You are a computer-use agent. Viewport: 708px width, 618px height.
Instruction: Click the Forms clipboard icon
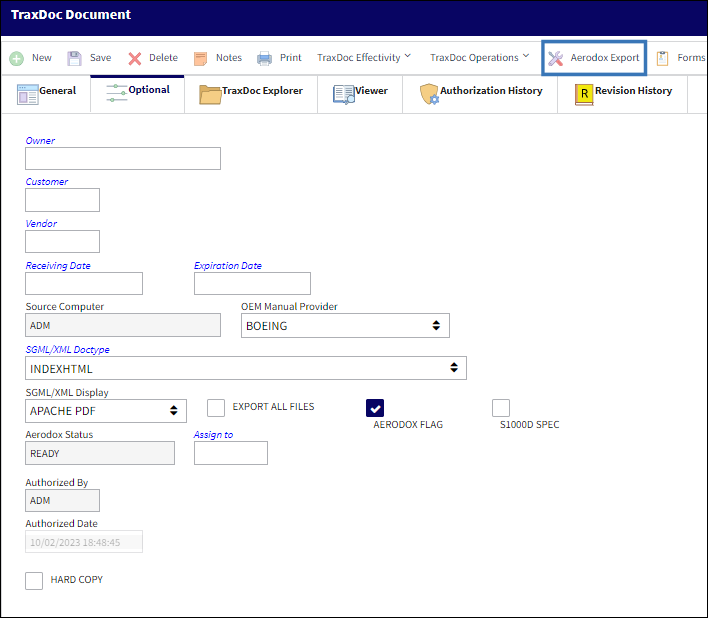click(662, 58)
